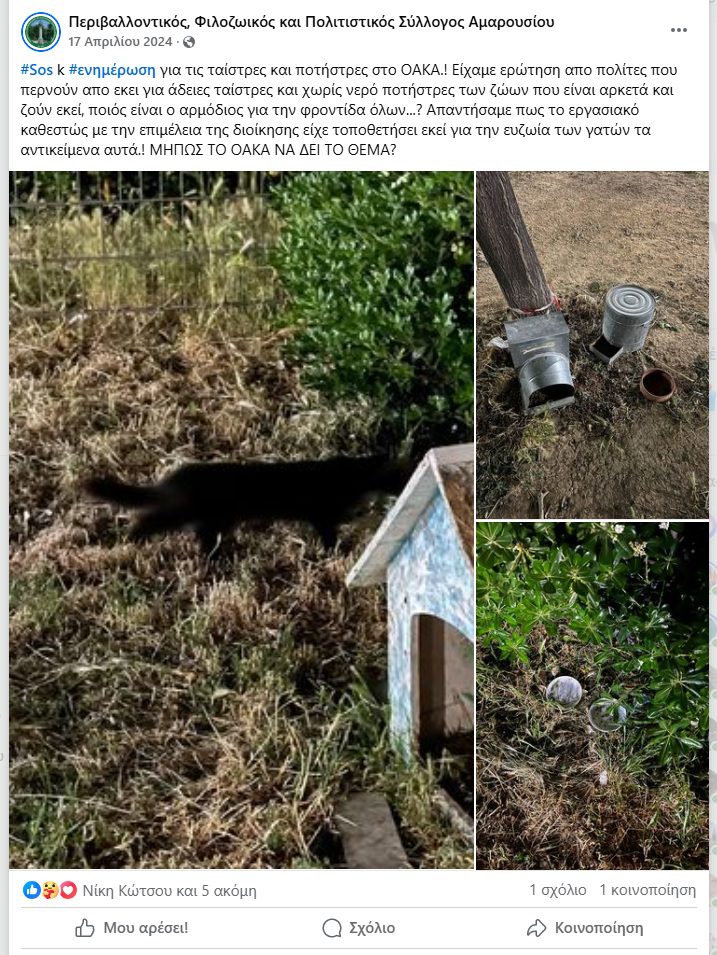Open the #Sos hashtag link

[x=37, y=69]
